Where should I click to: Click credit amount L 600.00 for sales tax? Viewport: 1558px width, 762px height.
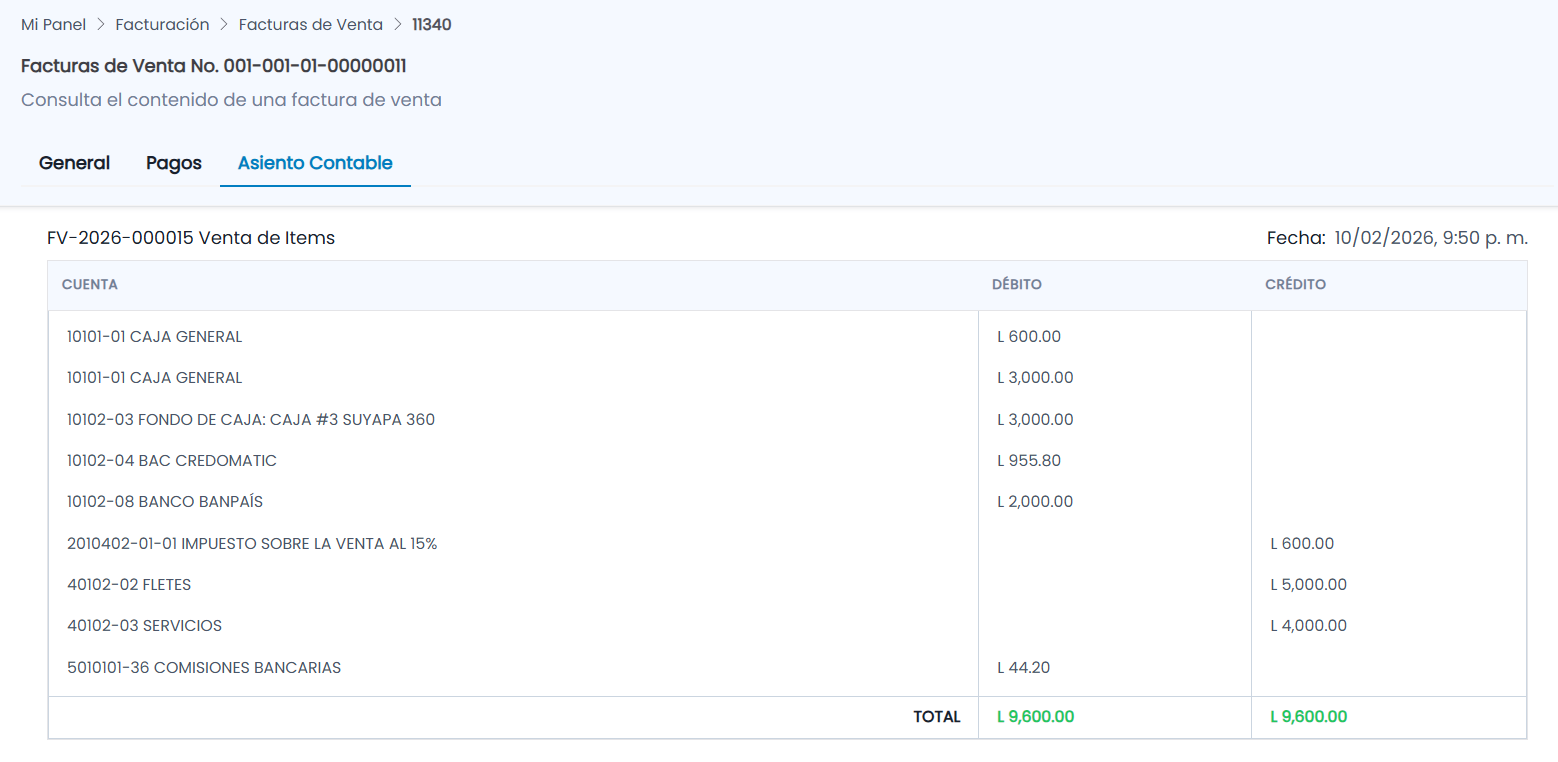pyautogui.click(x=1302, y=544)
